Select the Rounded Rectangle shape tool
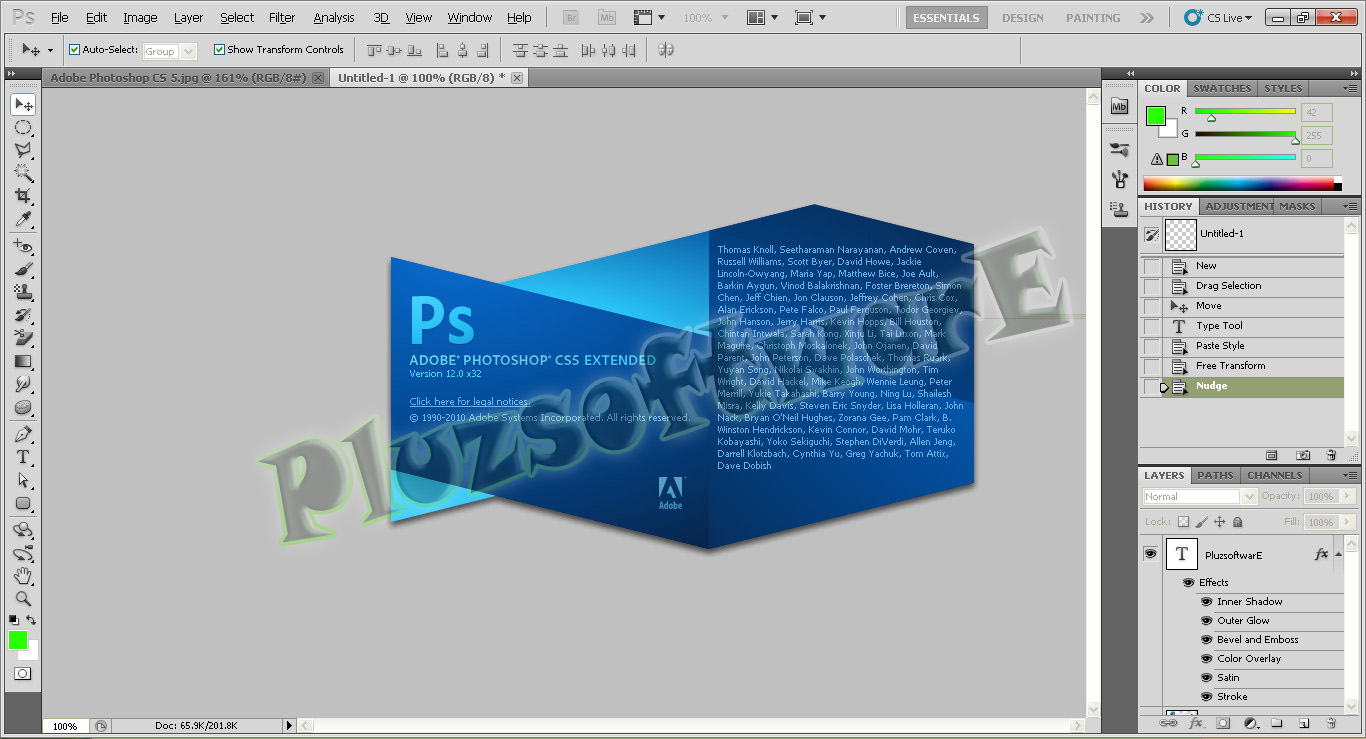Viewport: 1366px width, 739px height. coord(23,503)
